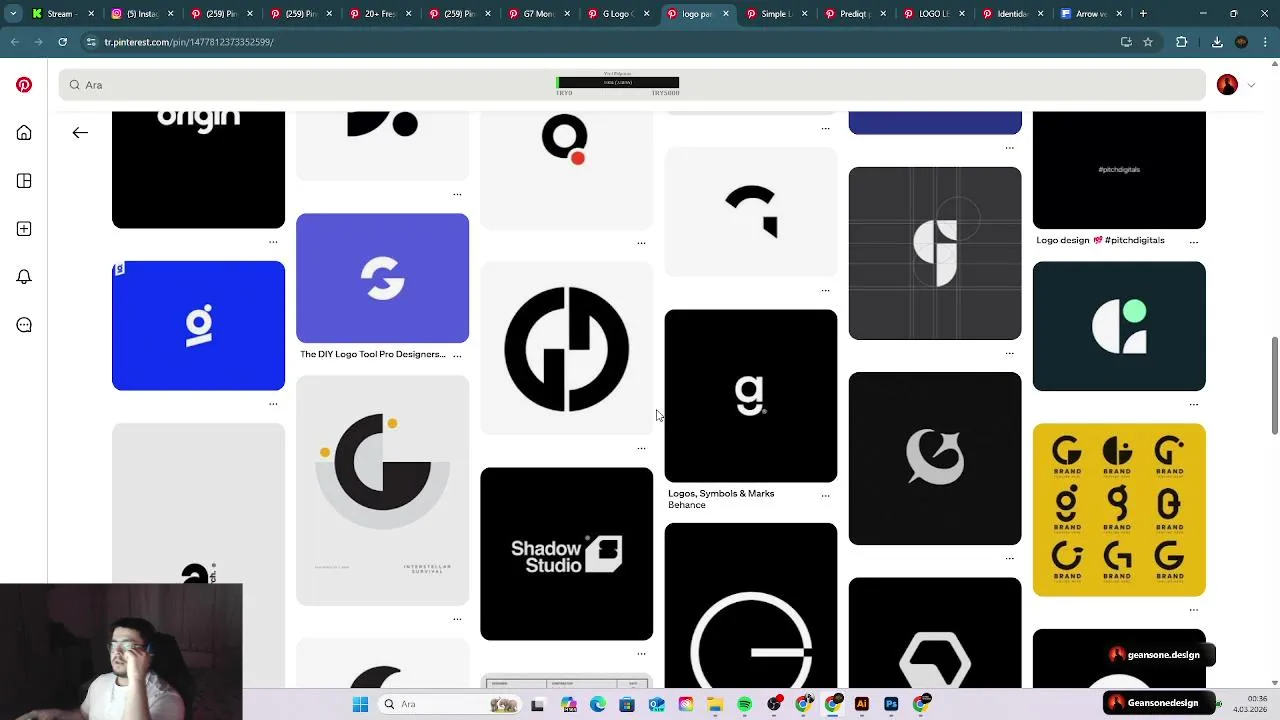Open Chrome downloads icon

pyautogui.click(x=1217, y=42)
